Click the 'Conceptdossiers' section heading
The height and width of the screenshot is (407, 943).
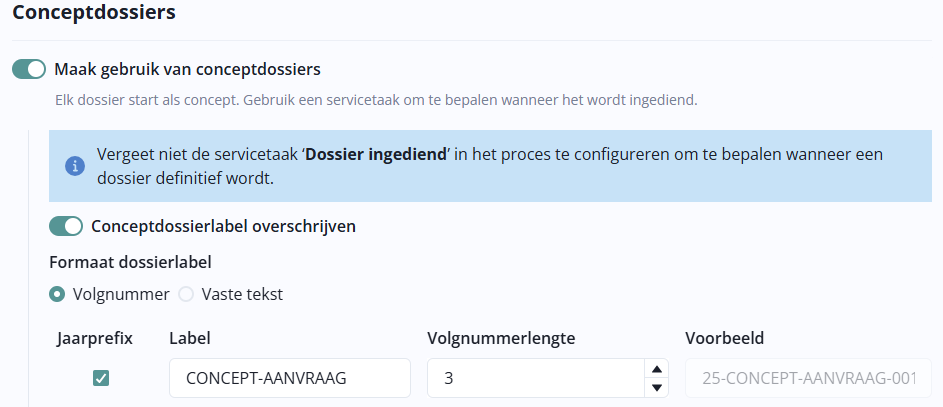point(94,13)
